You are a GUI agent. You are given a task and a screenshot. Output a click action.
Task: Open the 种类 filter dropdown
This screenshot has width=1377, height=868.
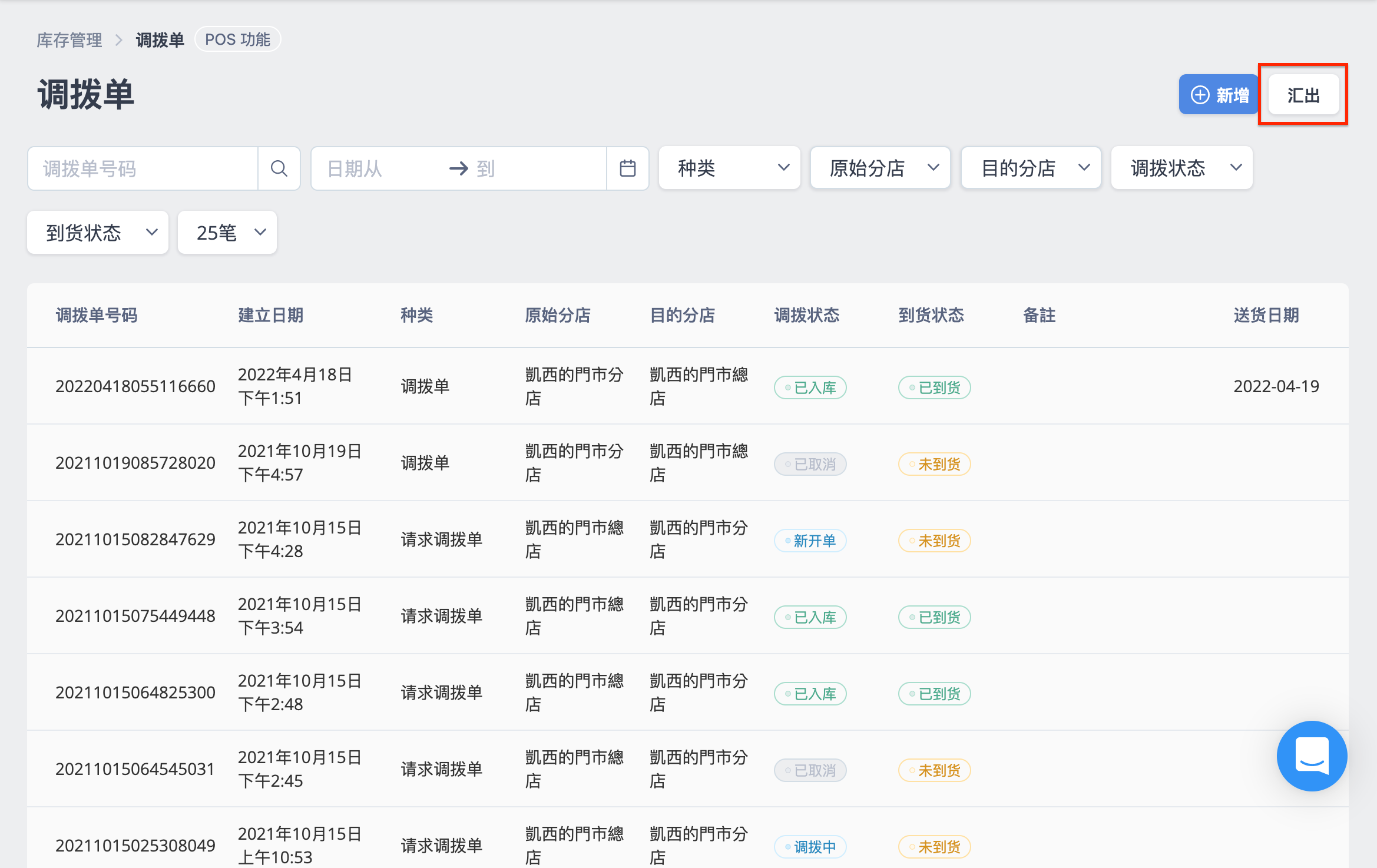point(730,168)
